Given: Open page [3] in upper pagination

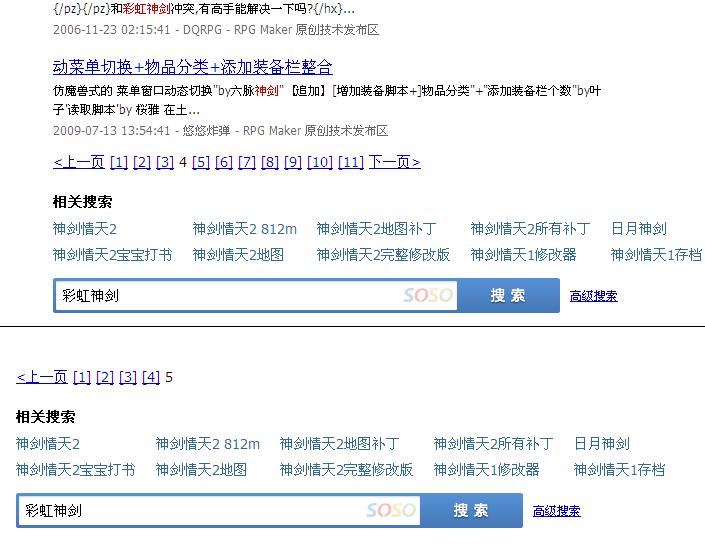Looking at the screenshot, I should coord(165,162).
